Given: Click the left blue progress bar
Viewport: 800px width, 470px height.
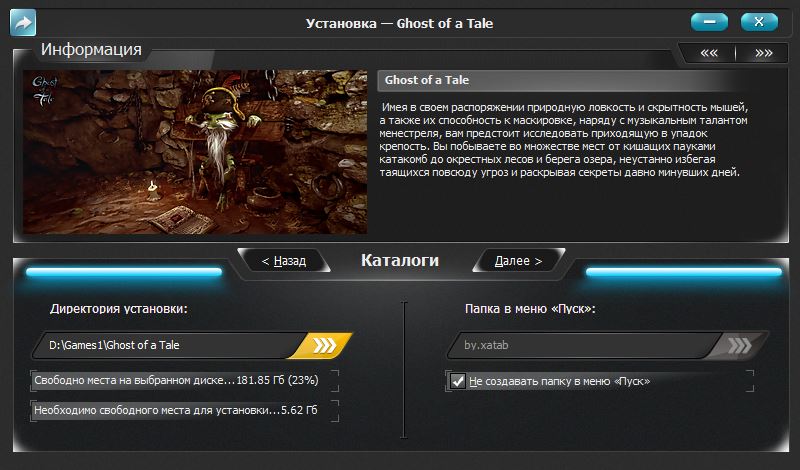Looking at the screenshot, I should 124,272.
